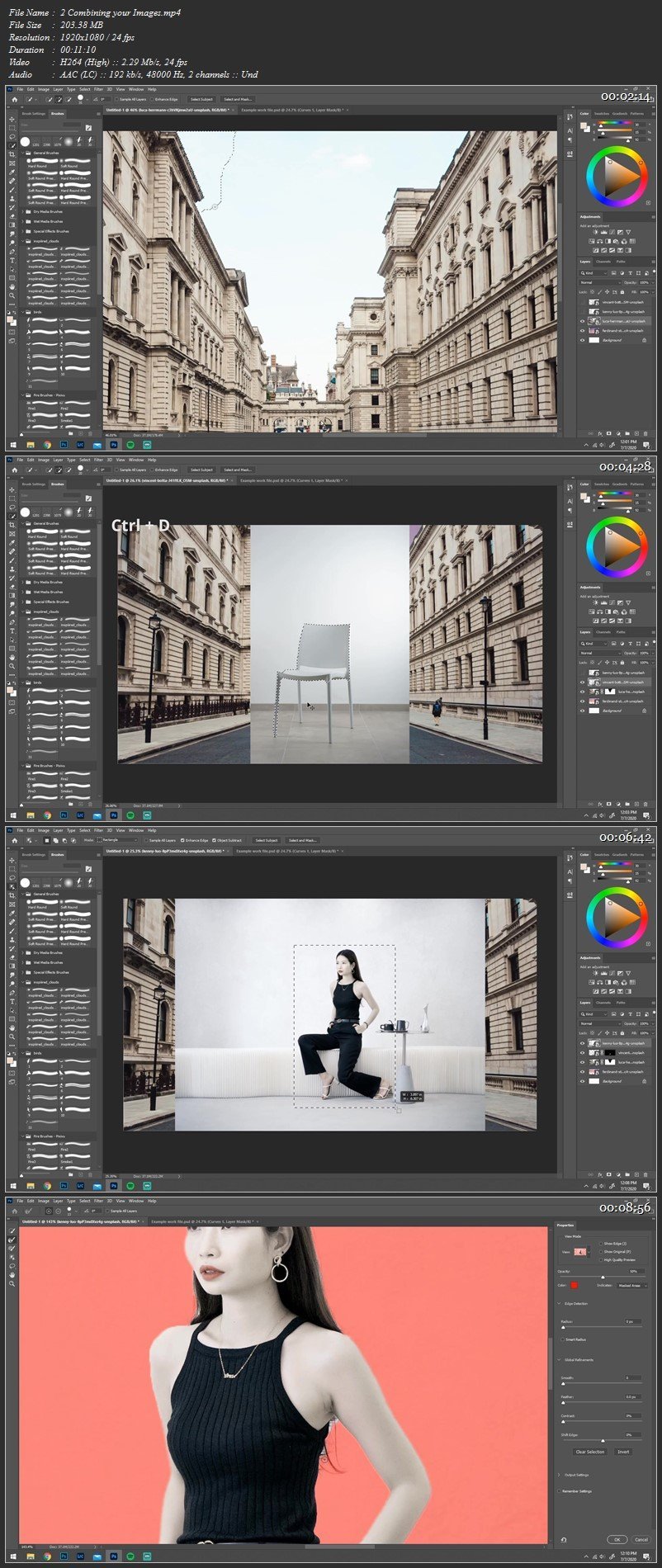The width and height of the screenshot is (662, 1568).
Task: Collapse Edge Detection section in 00:08:56 frame
Action: [x=559, y=1303]
